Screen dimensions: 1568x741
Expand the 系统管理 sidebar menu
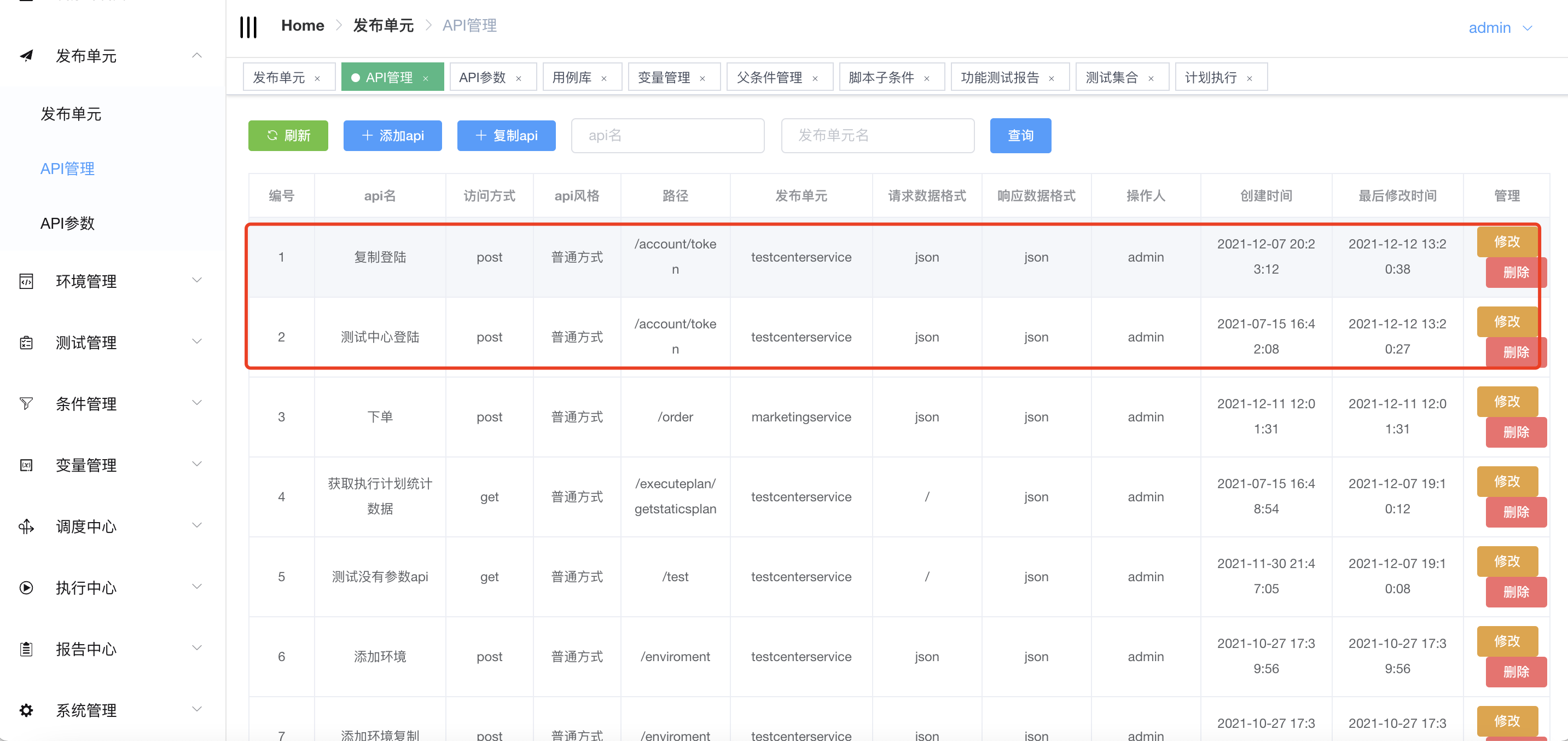coord(196,709)
